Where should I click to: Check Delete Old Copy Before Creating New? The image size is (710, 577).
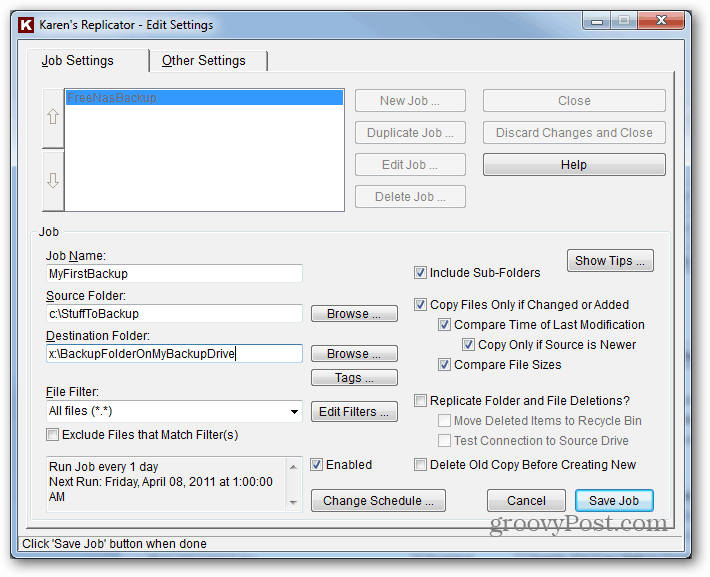click(420, 465)
